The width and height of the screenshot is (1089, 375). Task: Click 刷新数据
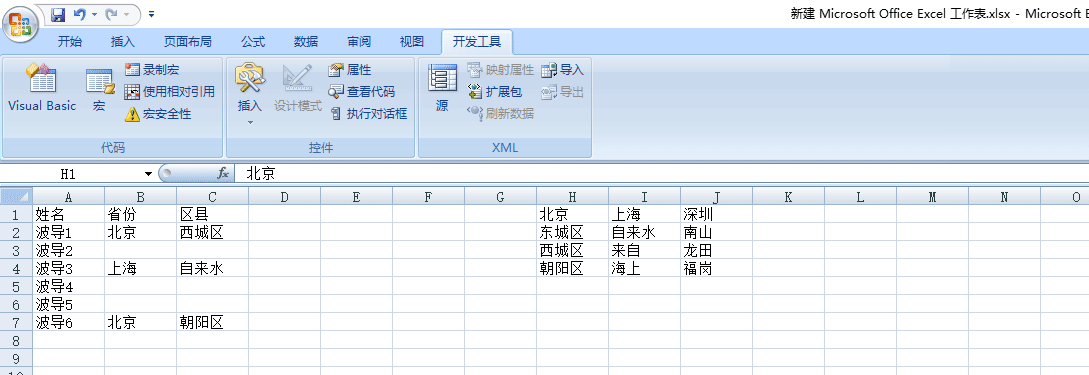500,114
